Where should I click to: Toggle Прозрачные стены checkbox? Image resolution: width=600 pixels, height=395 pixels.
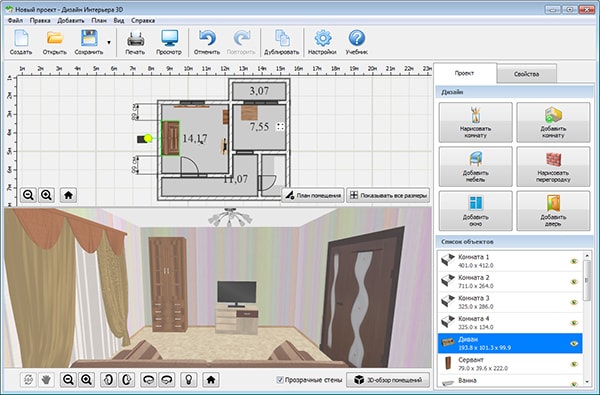tap(280, 380)
